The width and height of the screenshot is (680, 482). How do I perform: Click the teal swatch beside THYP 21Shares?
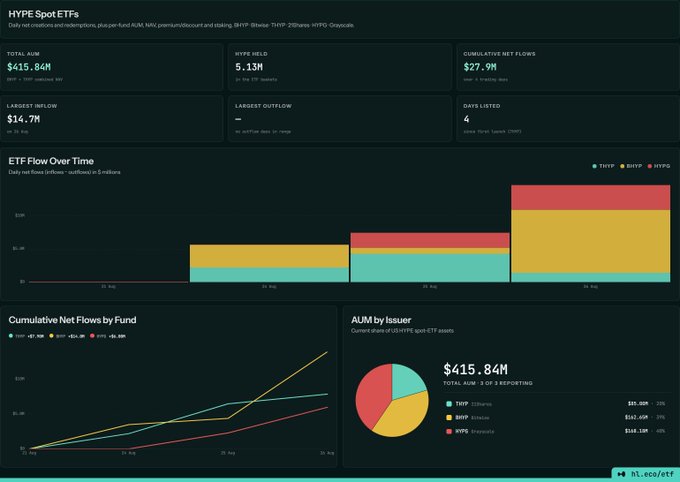pyautogui.click(x=449, y=404)
